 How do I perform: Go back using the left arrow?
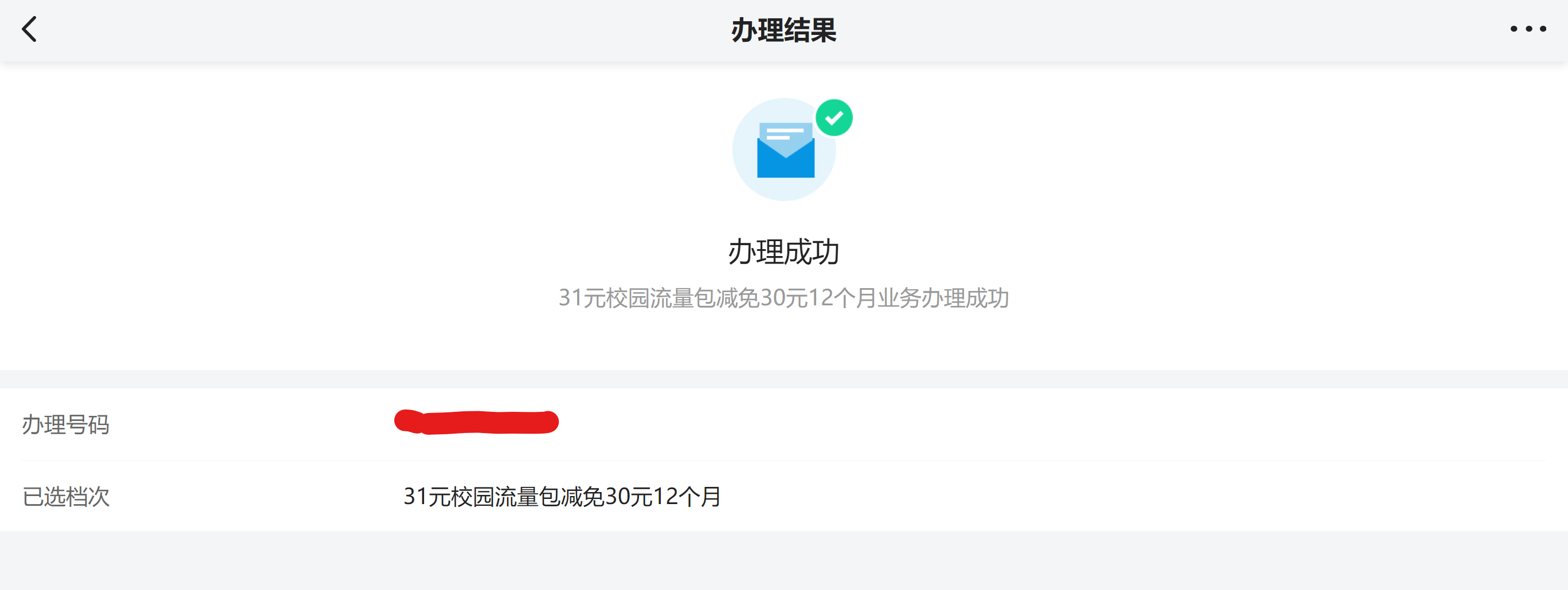pos(29,29)
